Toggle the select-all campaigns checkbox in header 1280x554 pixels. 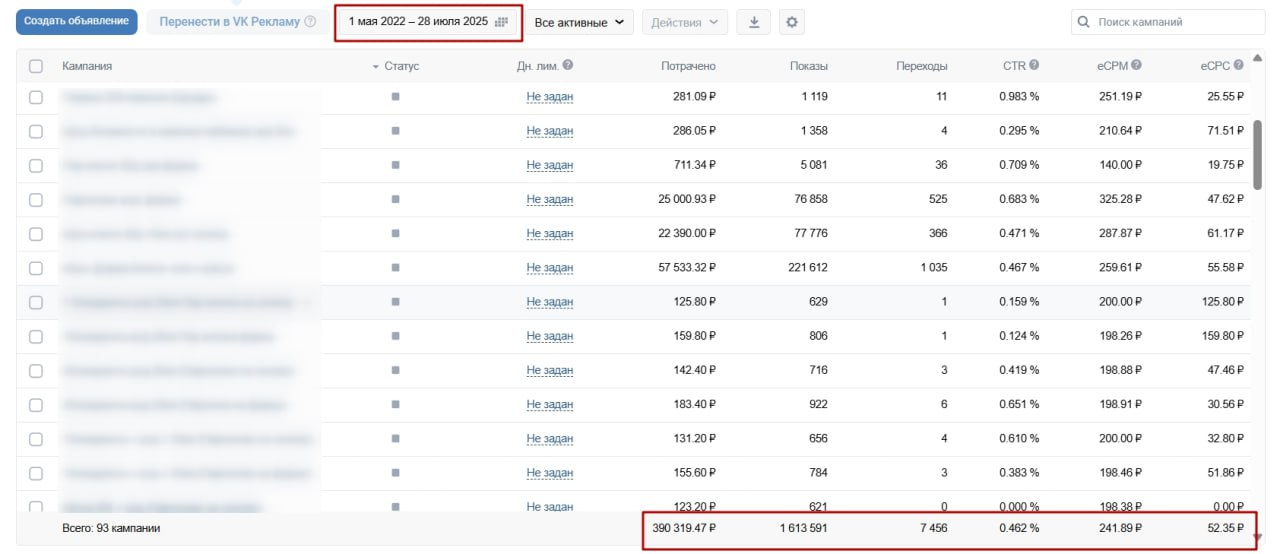pos(36,66)
